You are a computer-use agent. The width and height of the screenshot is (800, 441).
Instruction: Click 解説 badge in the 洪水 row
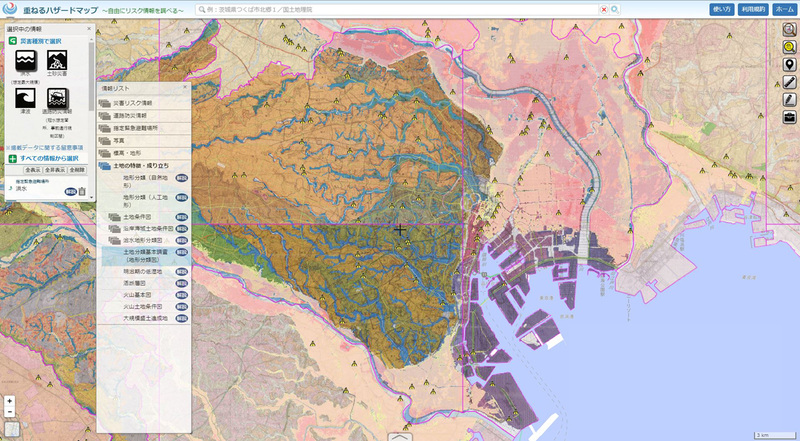[70, 192]
